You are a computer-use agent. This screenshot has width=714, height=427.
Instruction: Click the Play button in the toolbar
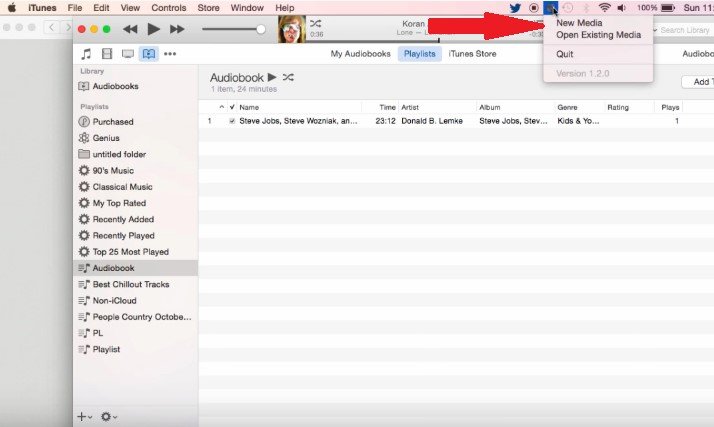click(154, 29)
